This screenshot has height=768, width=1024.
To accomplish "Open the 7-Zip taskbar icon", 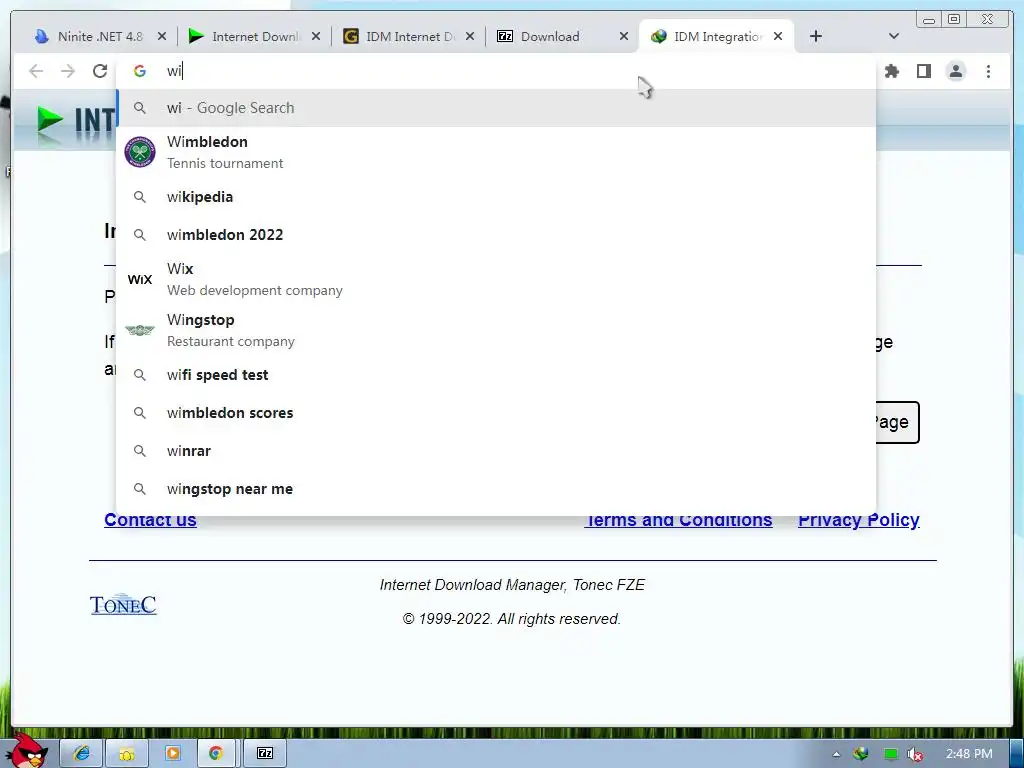I will click(265, 753).
